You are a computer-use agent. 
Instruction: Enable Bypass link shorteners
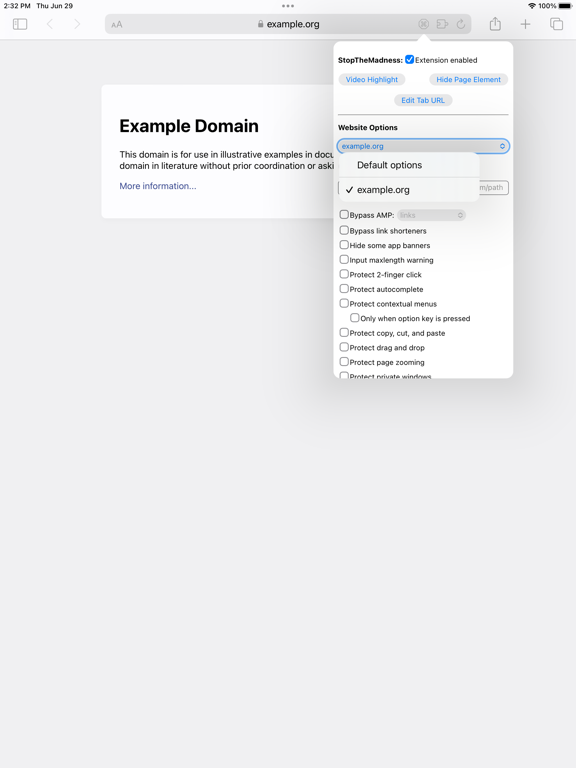pyautogui.click(x=344, y=230)
